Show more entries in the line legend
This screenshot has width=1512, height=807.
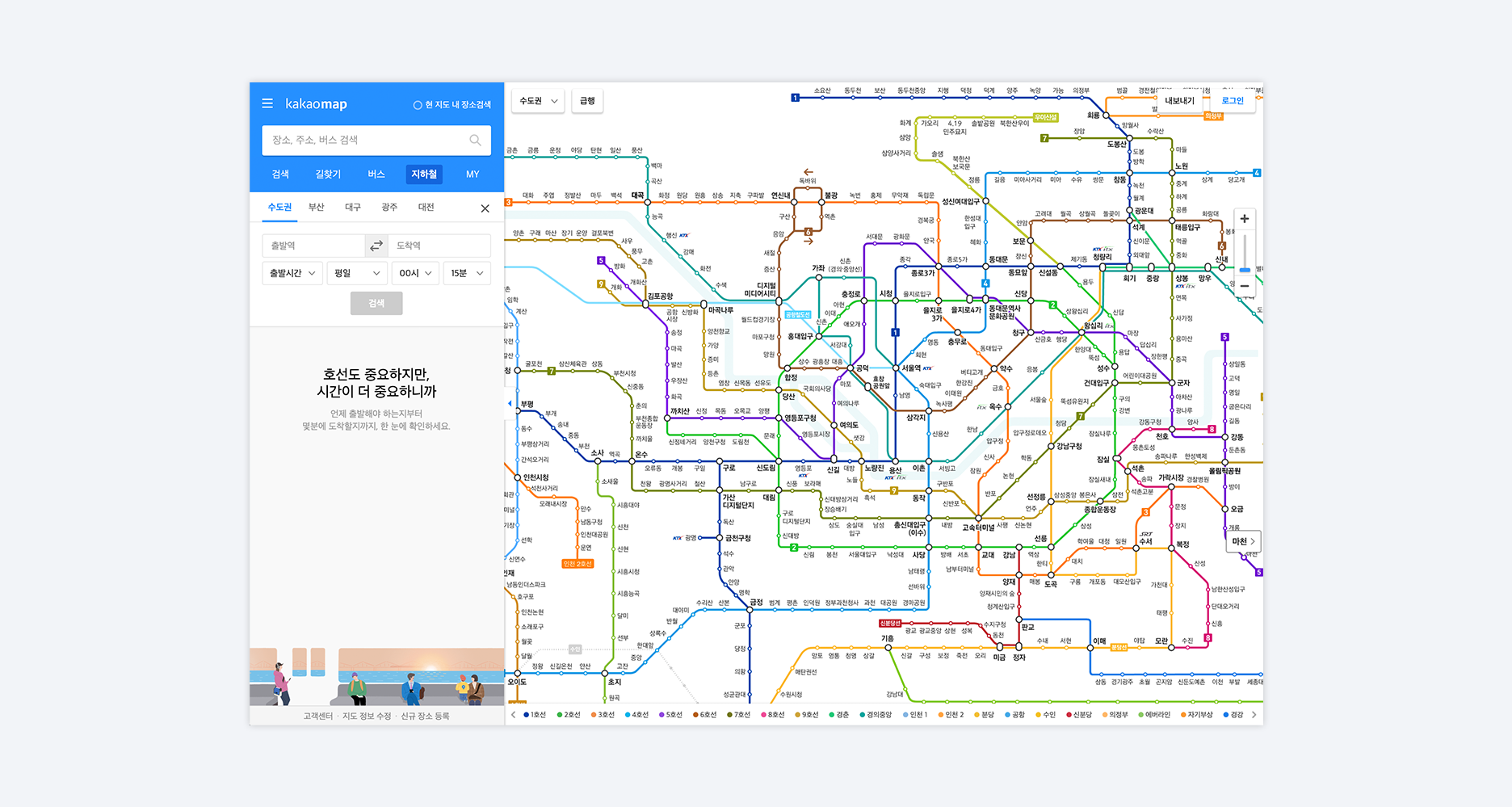pos(1254,715)
